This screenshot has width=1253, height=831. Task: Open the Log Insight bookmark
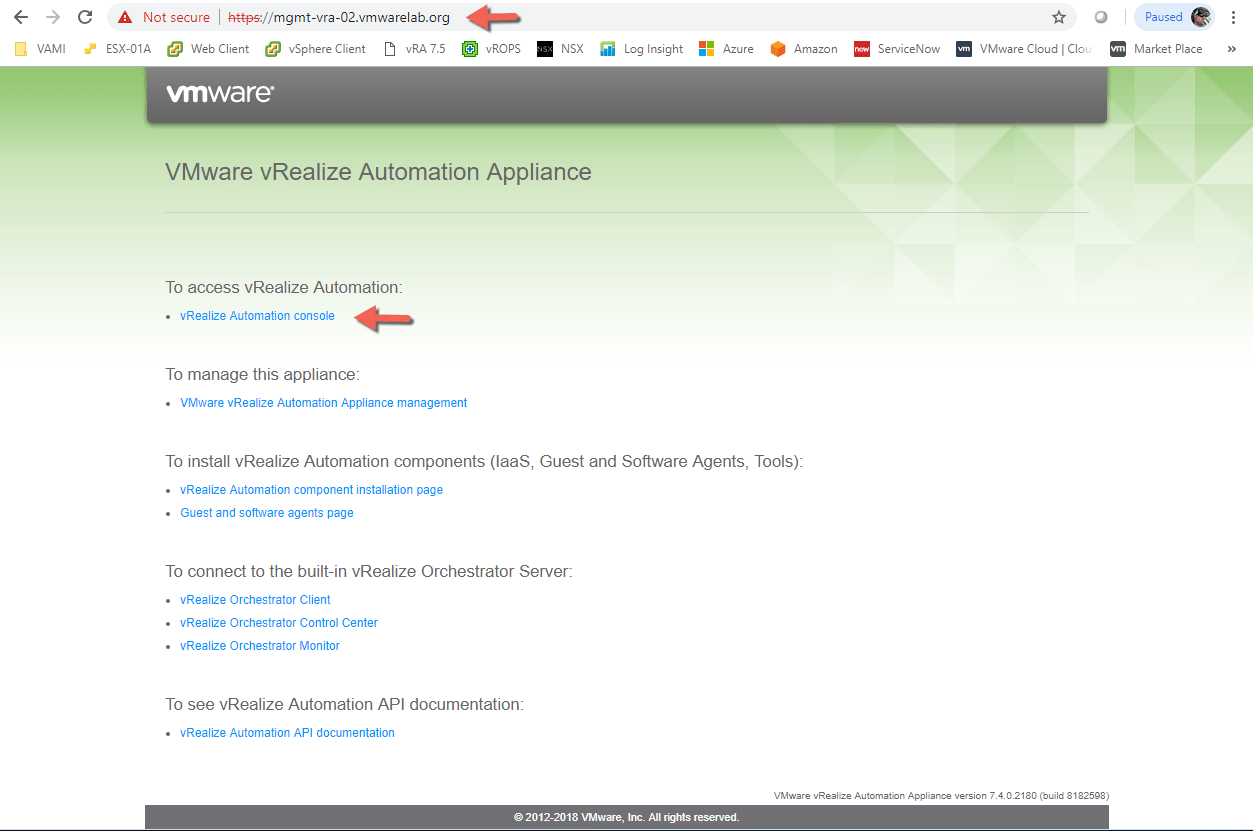point(642,49)
